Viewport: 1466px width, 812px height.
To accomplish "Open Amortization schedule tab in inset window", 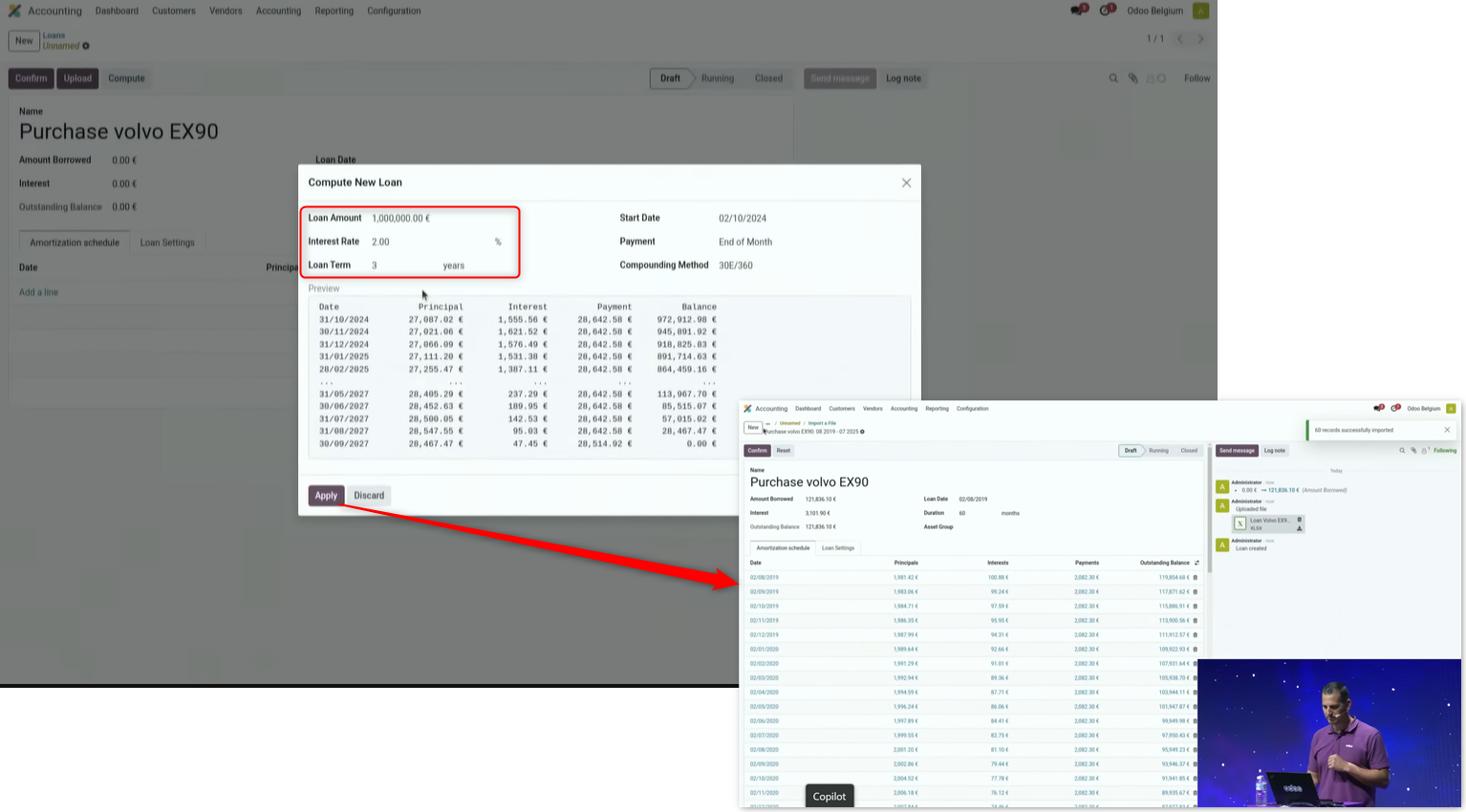I will [x=783, y=548].
